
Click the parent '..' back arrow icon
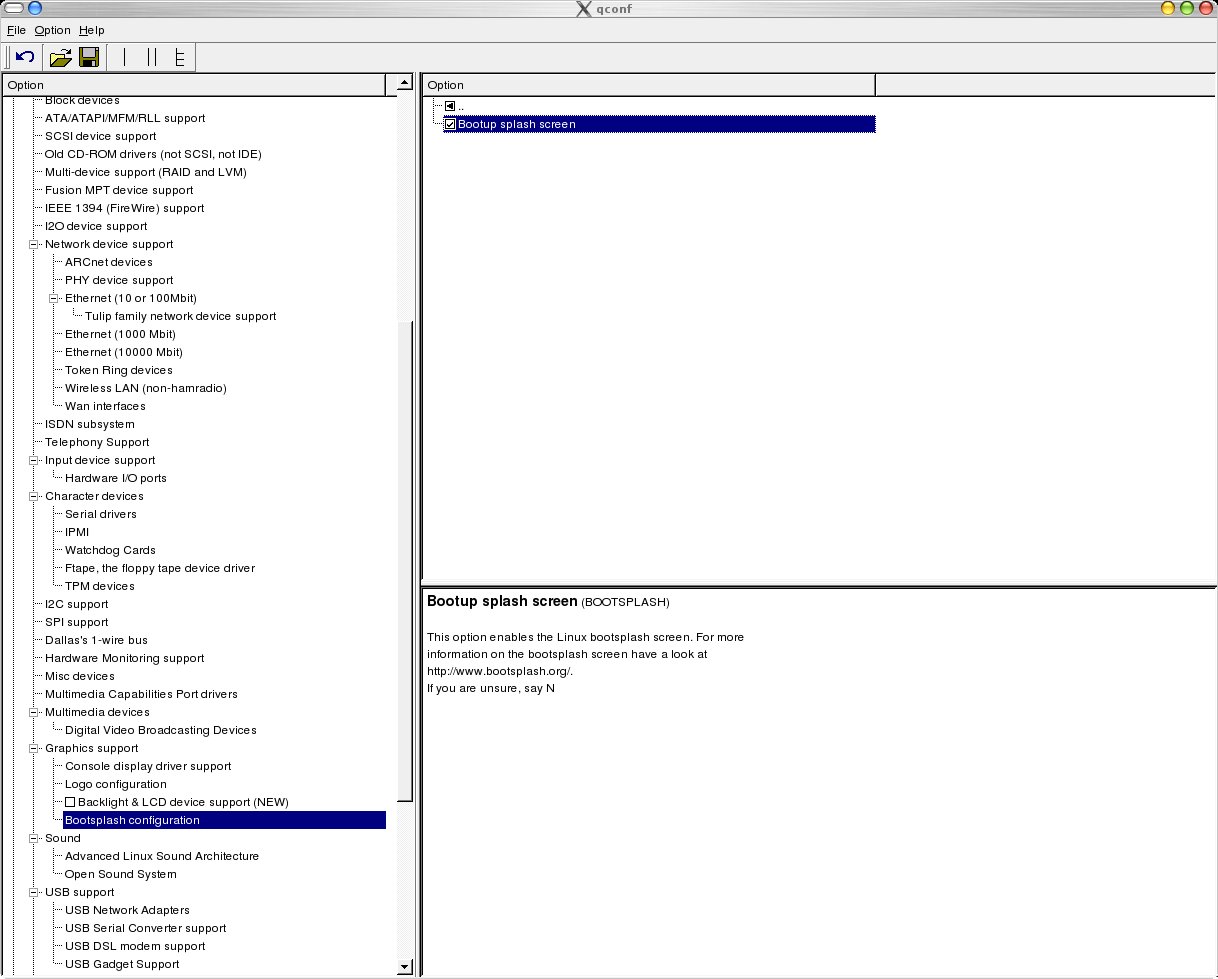pyautogui.click(x=450, y=106)
